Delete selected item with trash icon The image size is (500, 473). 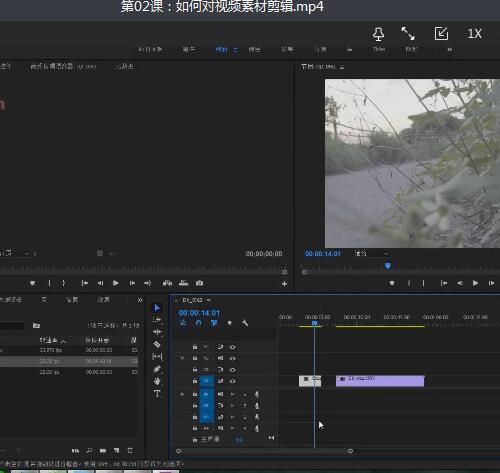coord(130,450)
